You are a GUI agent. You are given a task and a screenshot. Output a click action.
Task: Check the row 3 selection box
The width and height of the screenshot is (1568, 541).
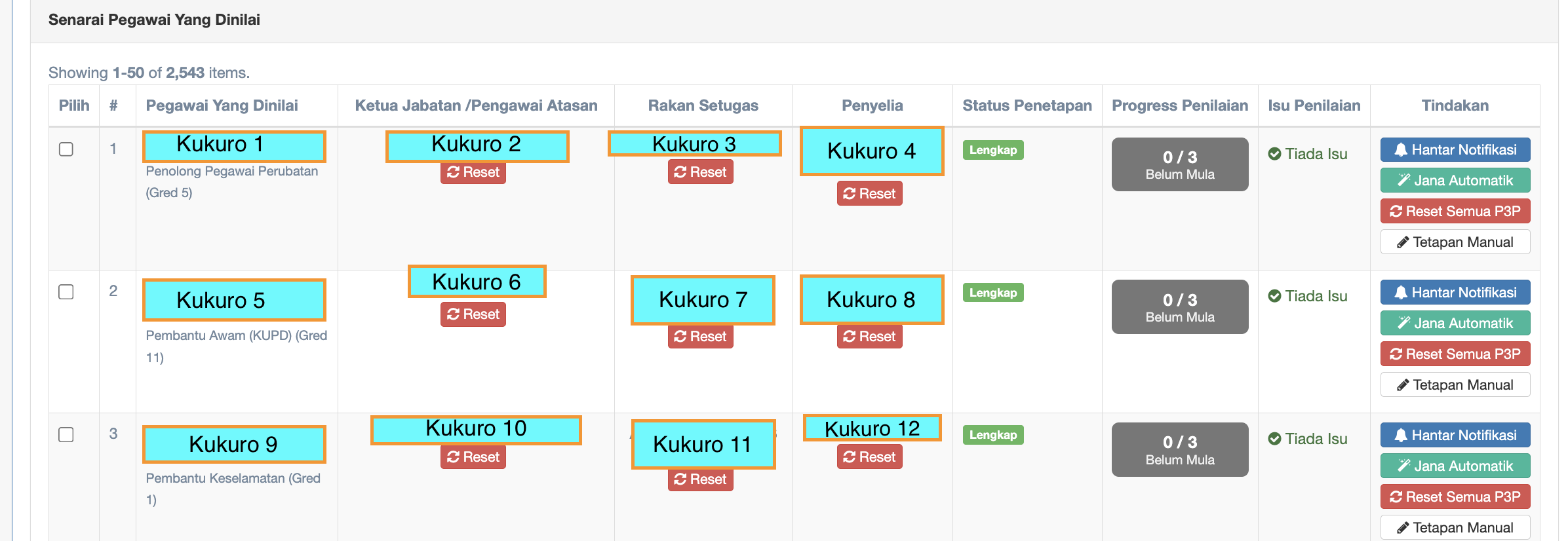click(x=66, y=435)
